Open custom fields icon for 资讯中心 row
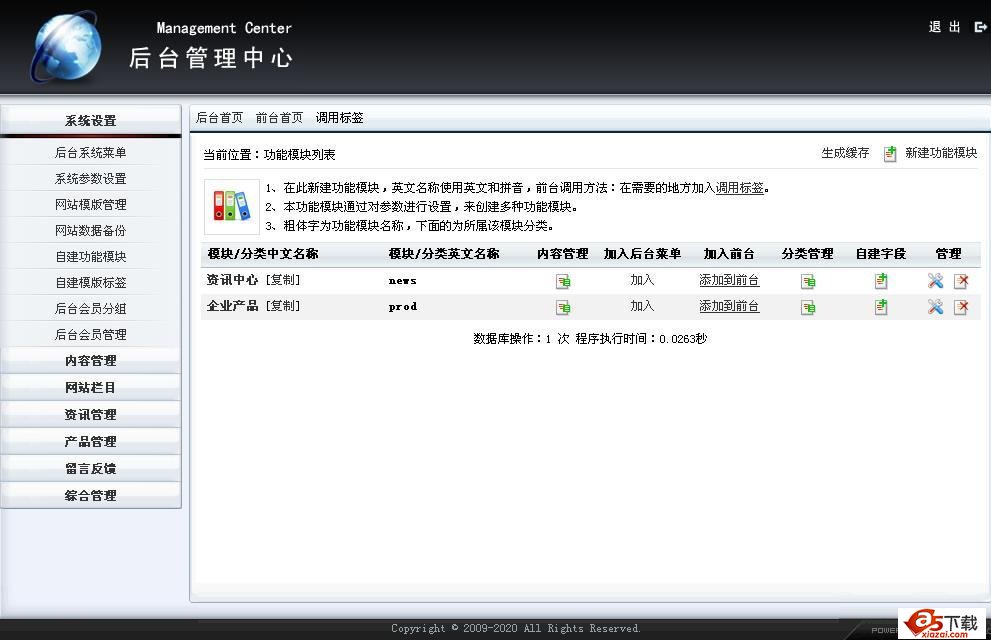The width and height of the screenshot is (991, 644). tap(881, 281)
